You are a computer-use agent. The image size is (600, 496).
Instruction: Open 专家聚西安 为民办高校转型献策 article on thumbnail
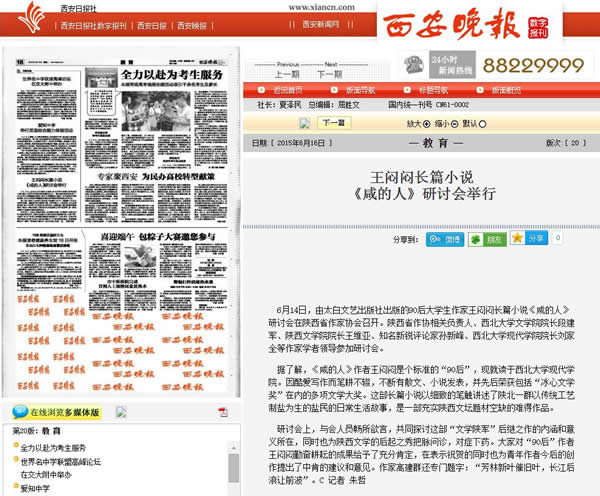click(x=156, y=176)
